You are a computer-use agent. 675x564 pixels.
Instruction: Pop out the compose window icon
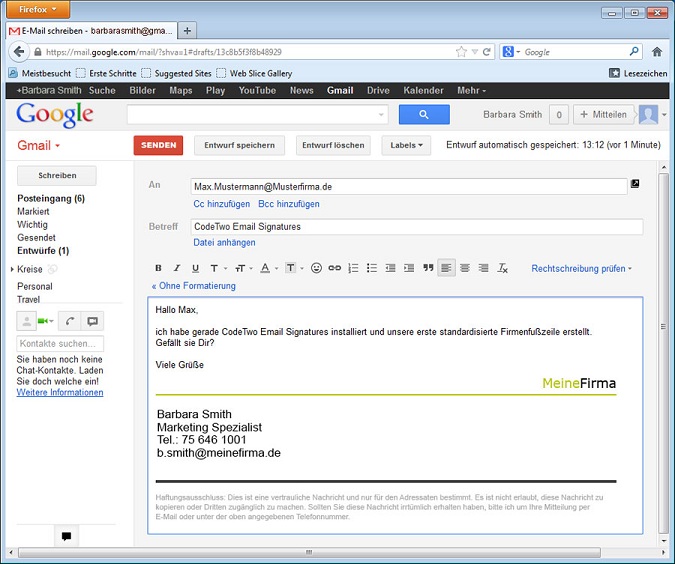[635, 184]
